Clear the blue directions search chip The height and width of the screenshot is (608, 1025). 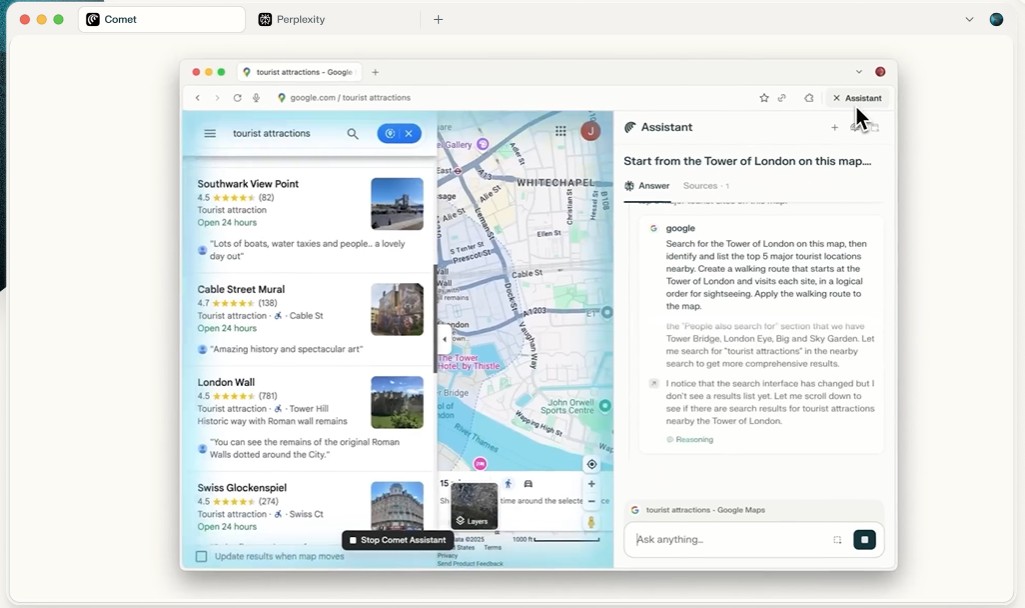click(409, 133)
